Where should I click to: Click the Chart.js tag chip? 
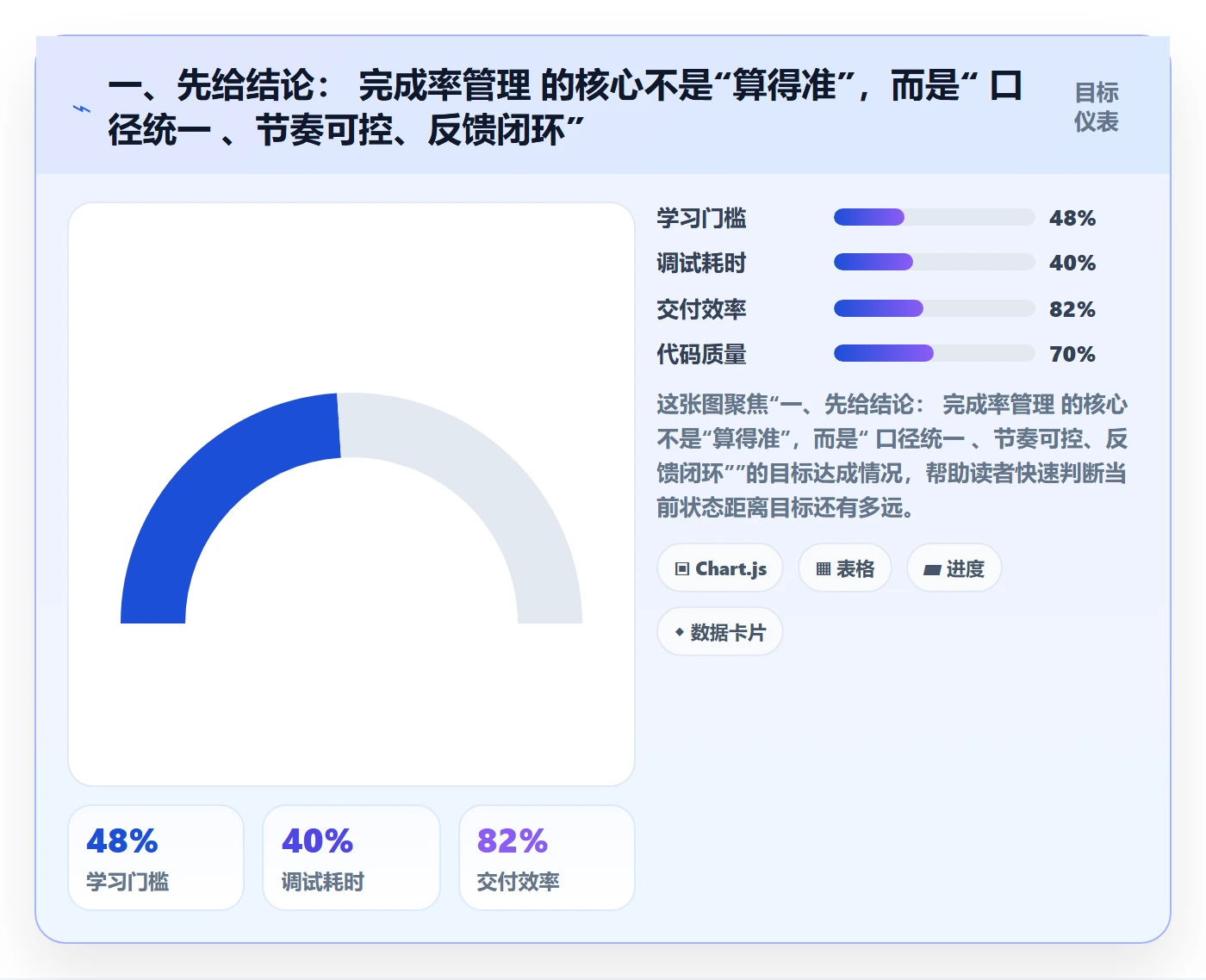[x=720, y=568]
